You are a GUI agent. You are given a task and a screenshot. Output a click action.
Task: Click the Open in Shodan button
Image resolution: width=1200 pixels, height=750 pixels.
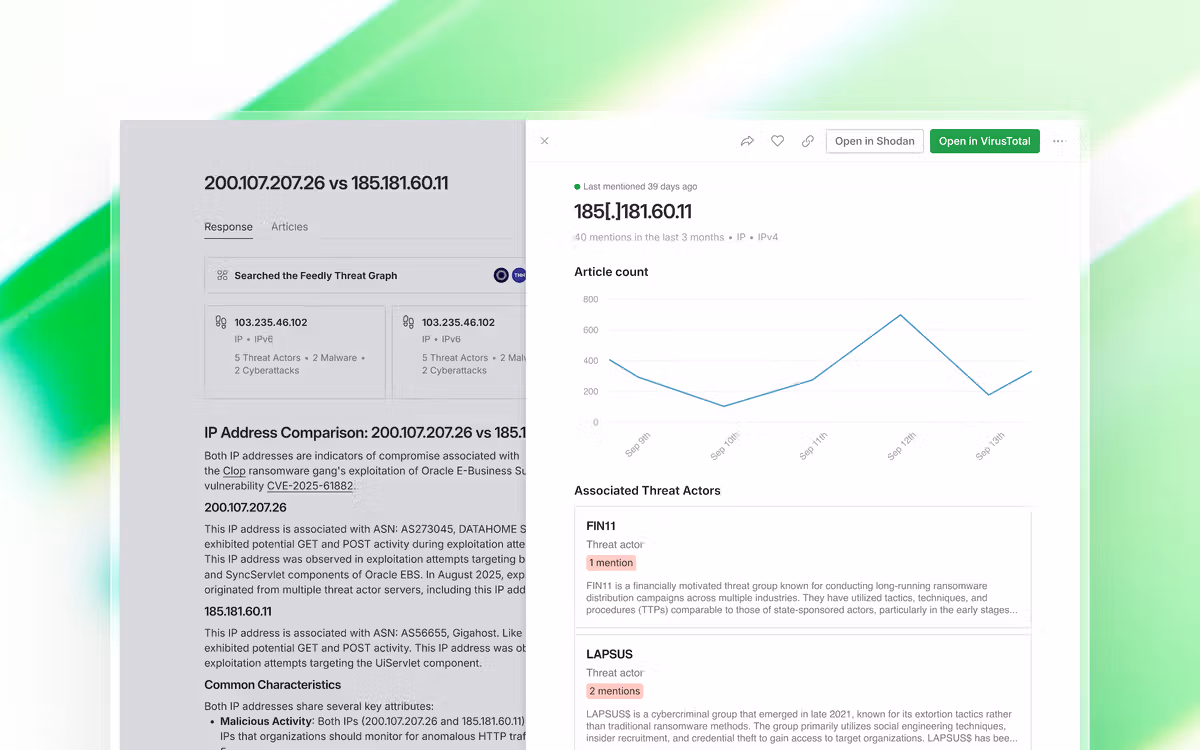pyautogui.click(x=875, y=141)
